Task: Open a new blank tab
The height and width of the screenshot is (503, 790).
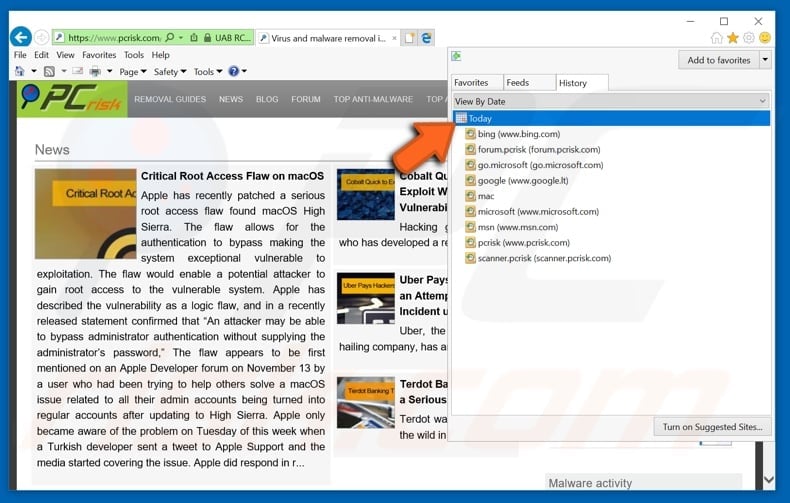Action: (x=410, y=38)
